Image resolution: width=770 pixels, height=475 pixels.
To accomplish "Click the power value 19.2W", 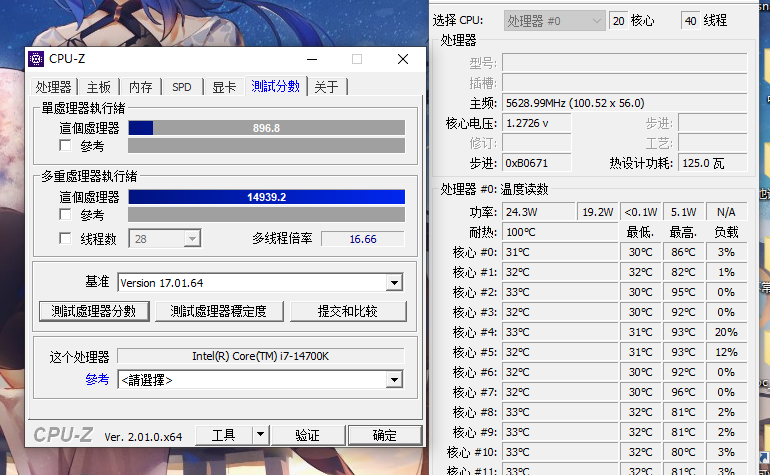I will point(598,212).
